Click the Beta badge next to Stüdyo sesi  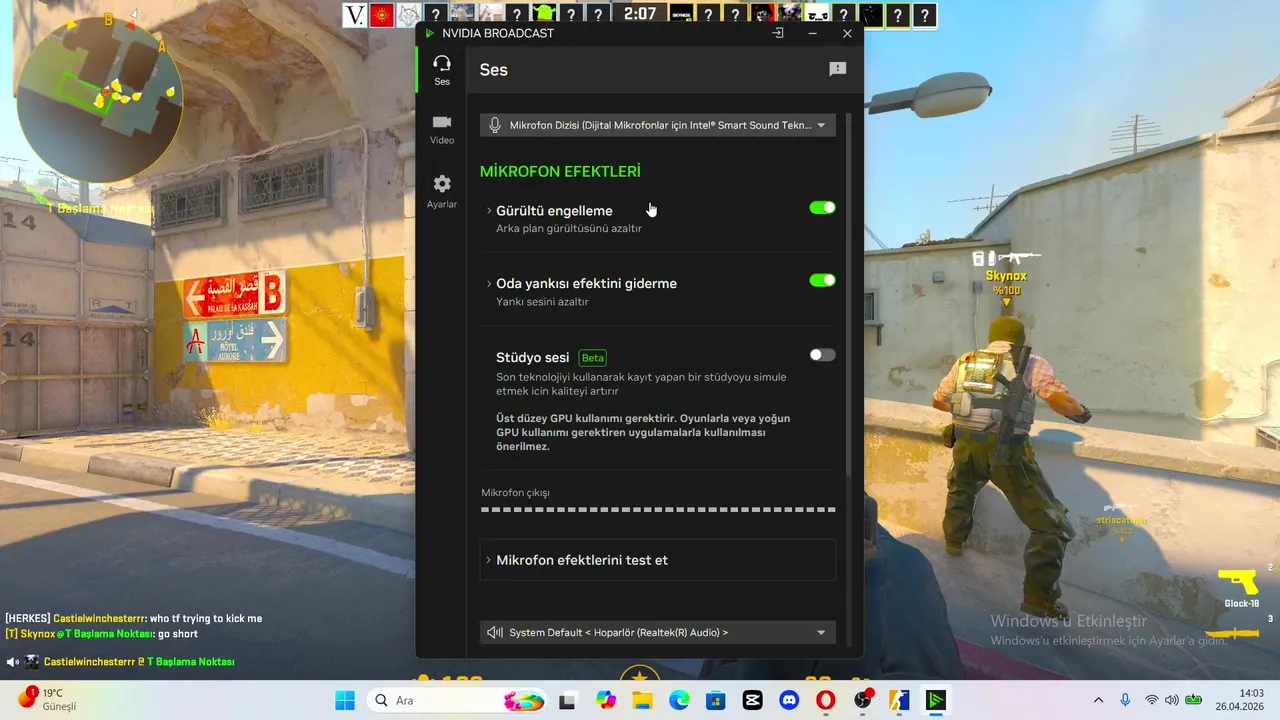click(593, 358)
